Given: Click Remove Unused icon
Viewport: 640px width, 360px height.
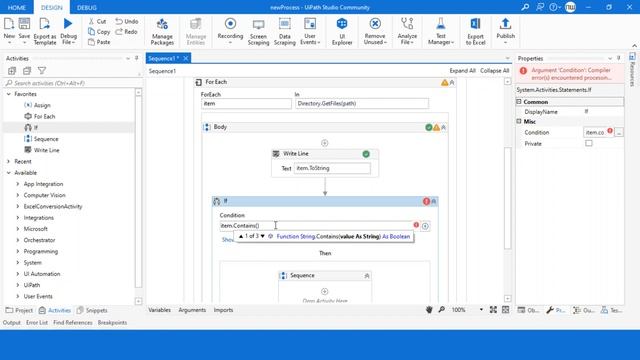Looking at the screenshot, I should 375,24.
